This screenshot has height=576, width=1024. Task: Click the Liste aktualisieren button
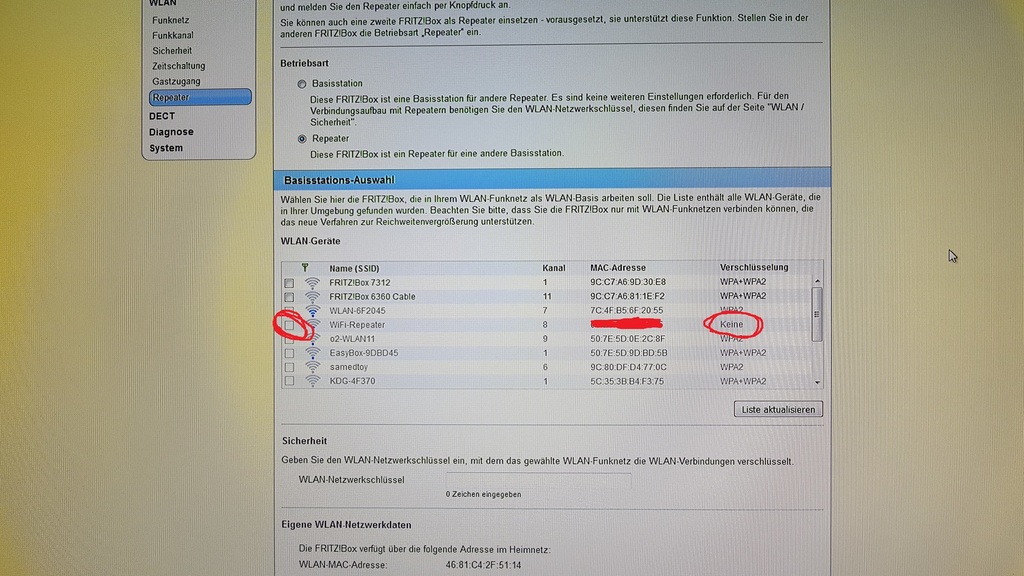[x=778, y=409]
